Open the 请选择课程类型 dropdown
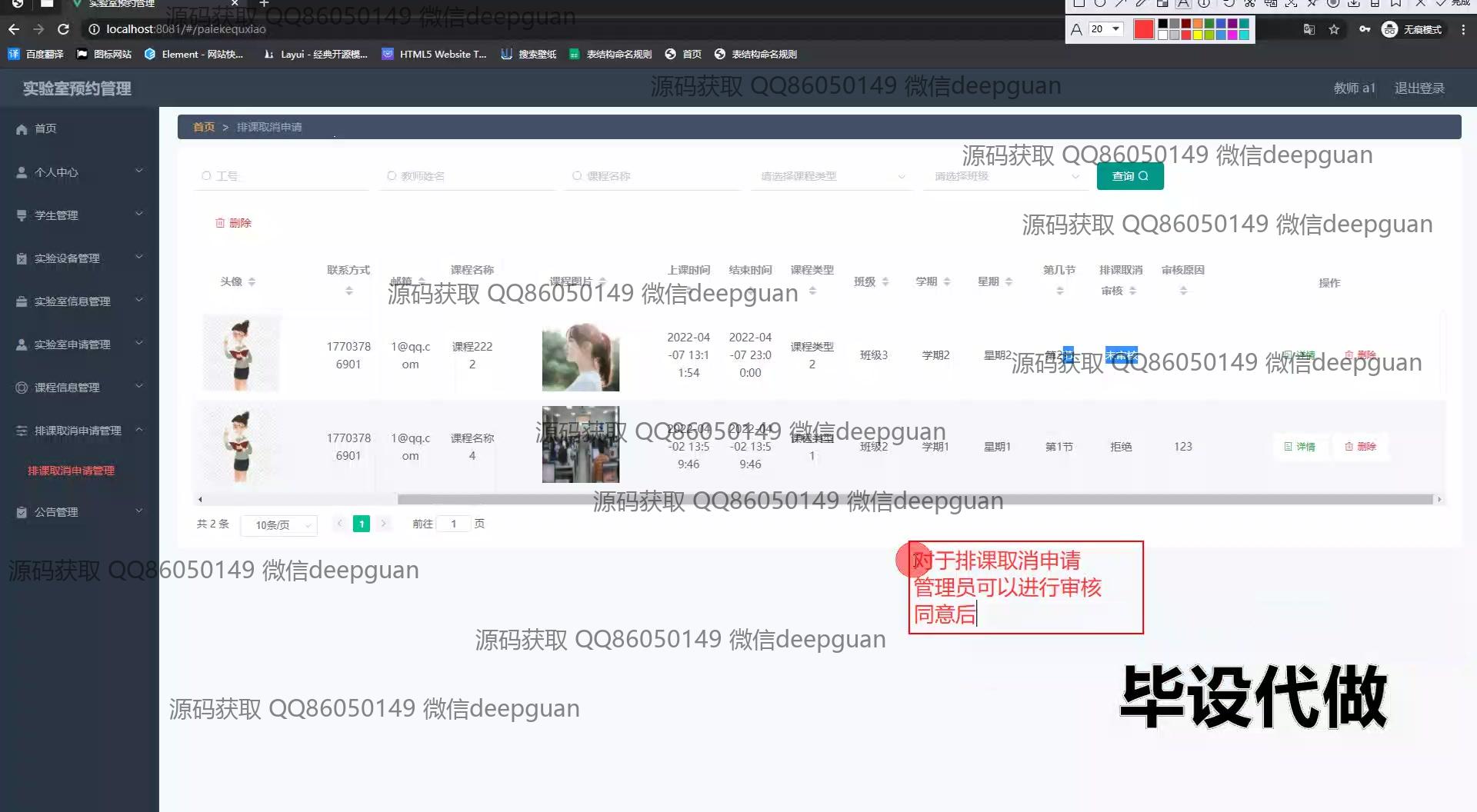This screenshot has width=1477, height=812. (x=832, y=176)
